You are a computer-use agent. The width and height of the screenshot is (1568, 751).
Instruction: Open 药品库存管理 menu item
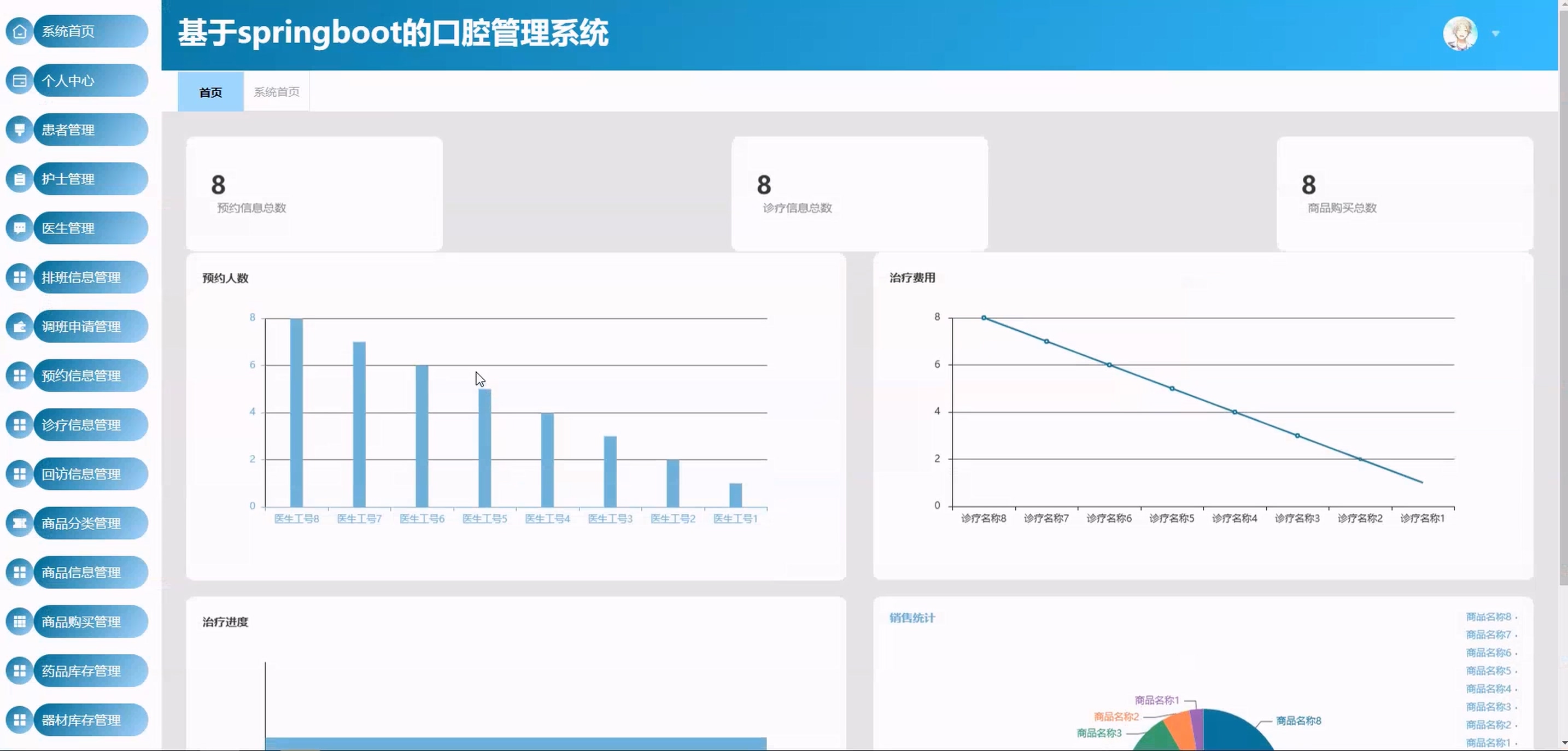pyautogui.click(x=81, y=671)
